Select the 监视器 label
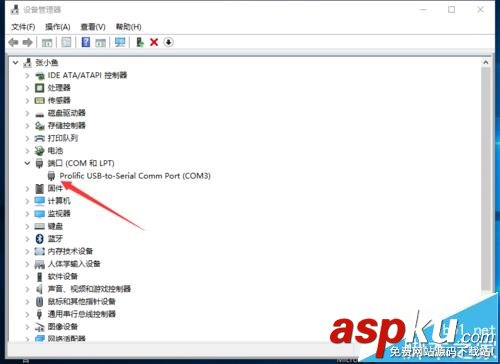Viewport: 500px width, 364px height. [59, 214]
